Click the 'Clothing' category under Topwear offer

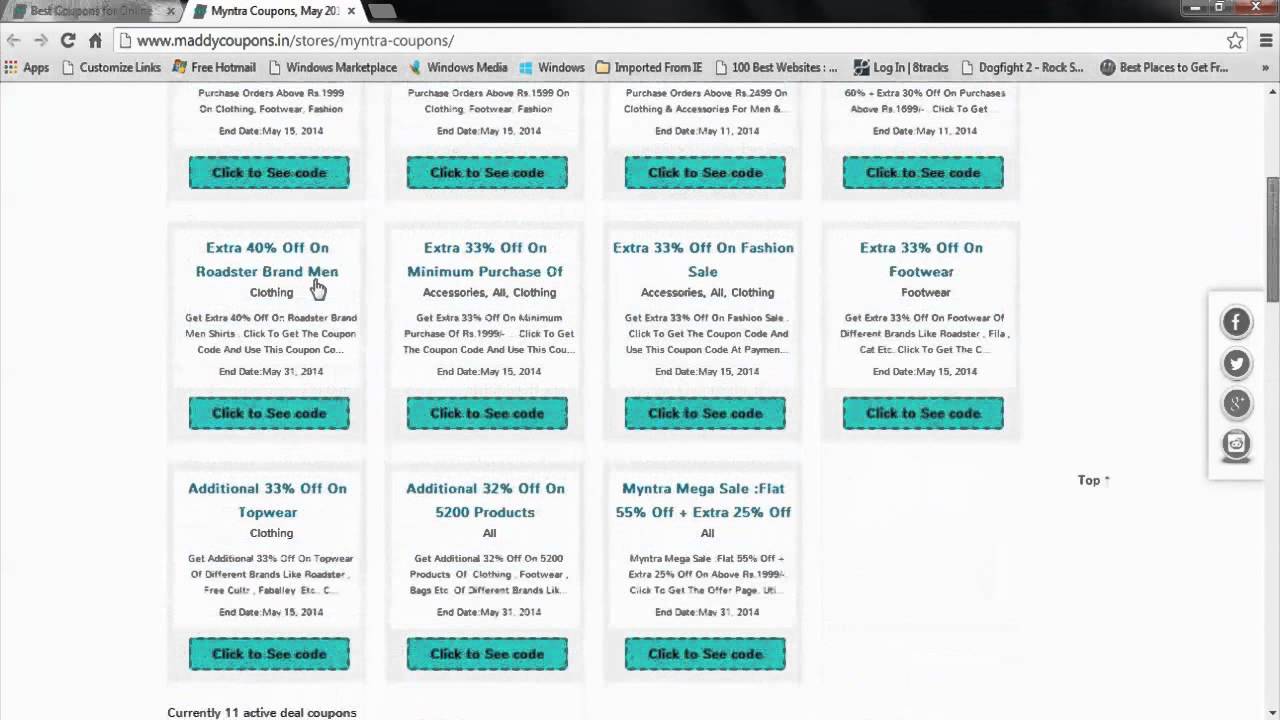coord(271,533)
